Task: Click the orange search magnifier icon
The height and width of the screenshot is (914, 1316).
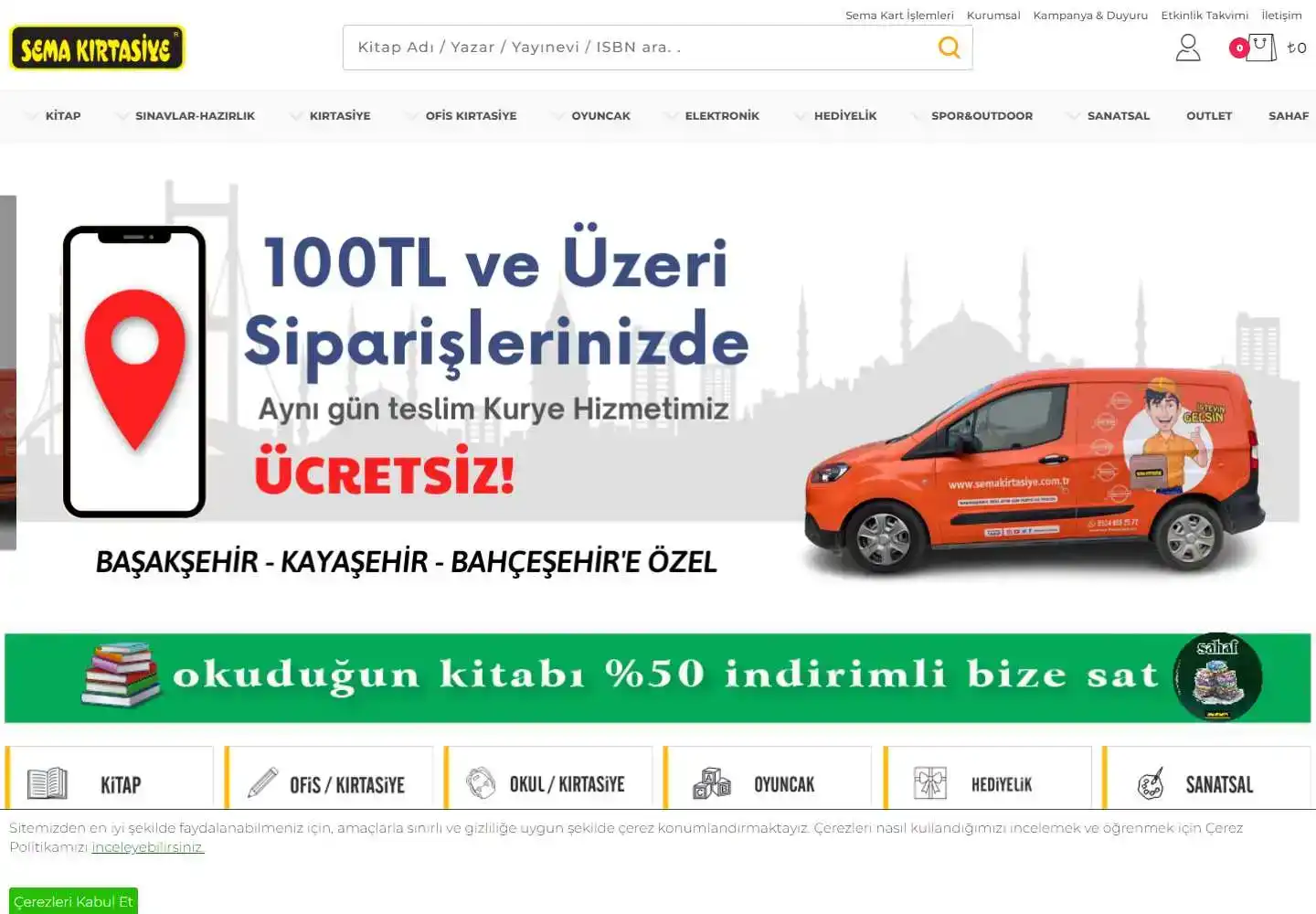Action: pyautogui.click(x=950, y=47)
